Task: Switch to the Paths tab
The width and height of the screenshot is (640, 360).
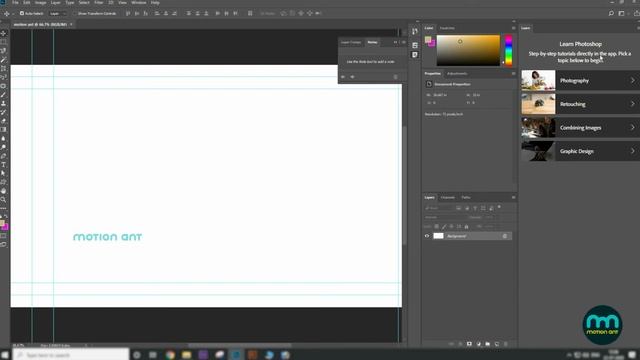Action: (x=466, y=198)
